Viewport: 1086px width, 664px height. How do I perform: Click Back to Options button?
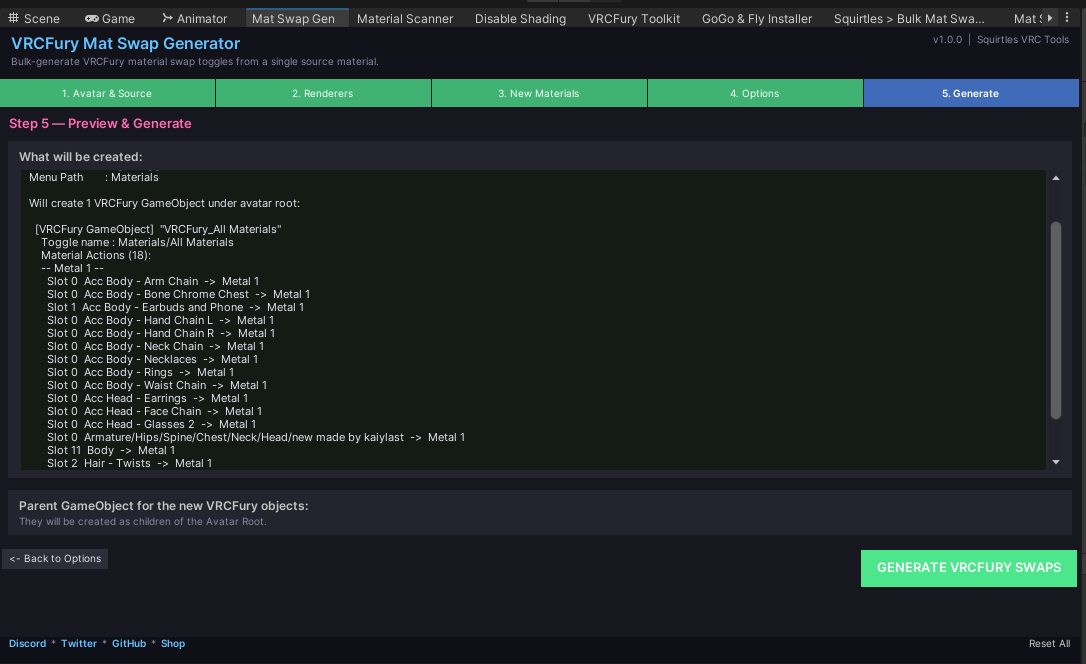tap(55, 559)
